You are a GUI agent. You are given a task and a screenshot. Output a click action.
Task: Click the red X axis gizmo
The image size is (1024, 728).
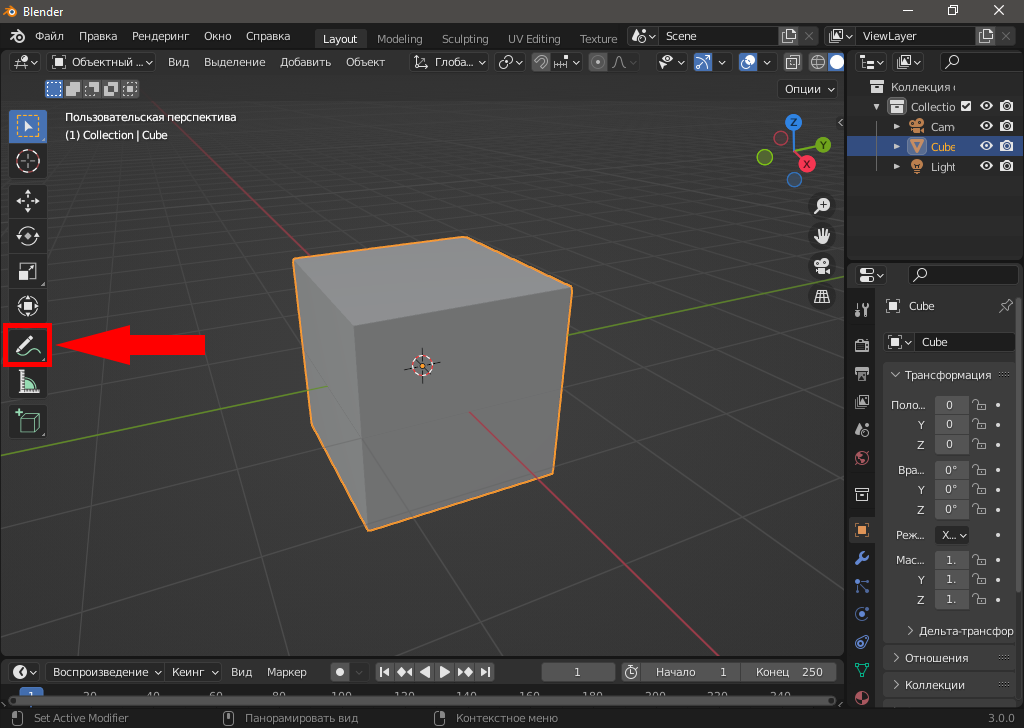pyautogui.click(x=806, y=164)
